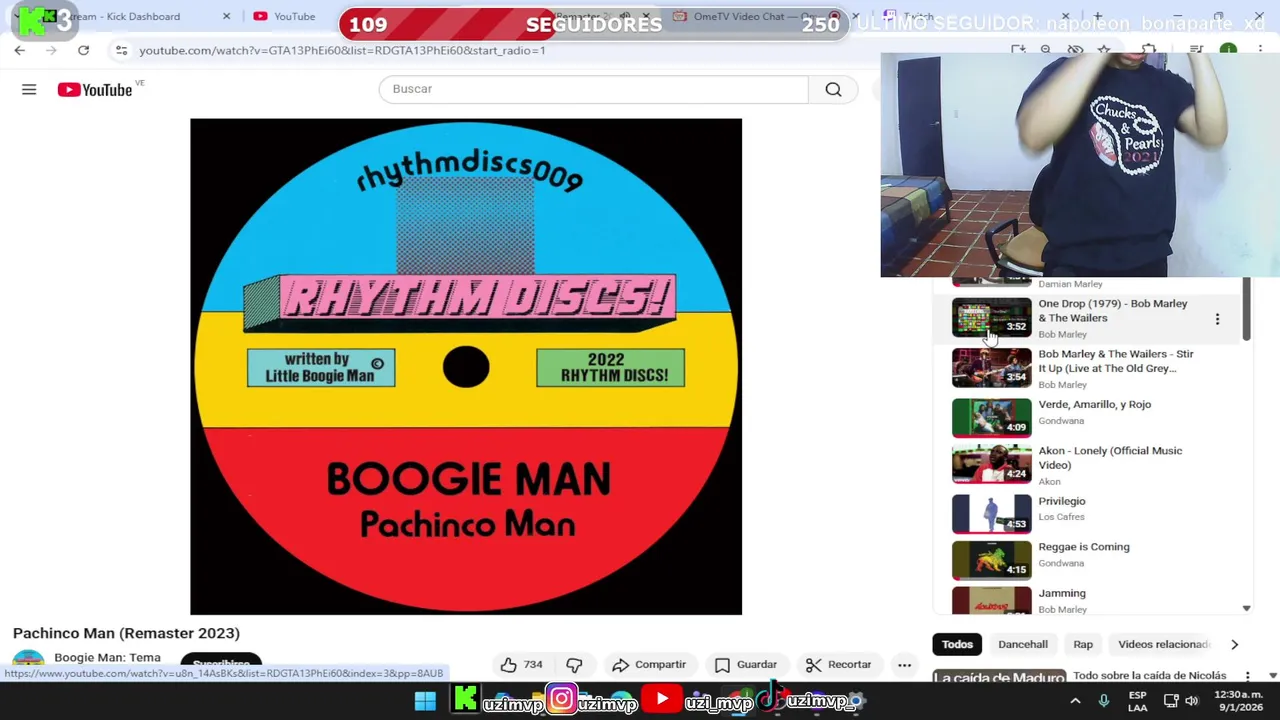Click the 'Los Cafres' channel name

click(x=1061, y=516)
